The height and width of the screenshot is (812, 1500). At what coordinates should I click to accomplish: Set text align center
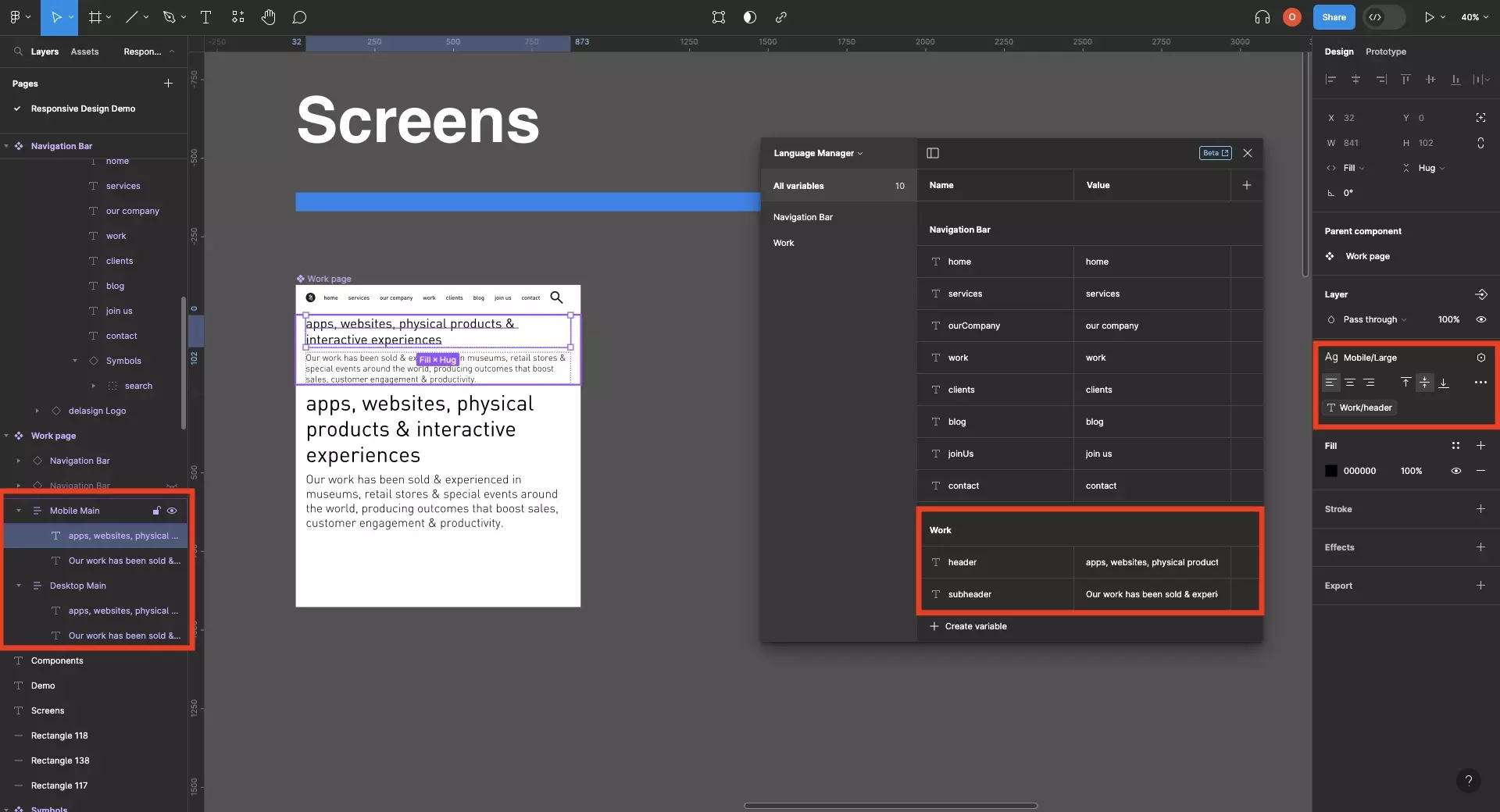click(1350, 383)
